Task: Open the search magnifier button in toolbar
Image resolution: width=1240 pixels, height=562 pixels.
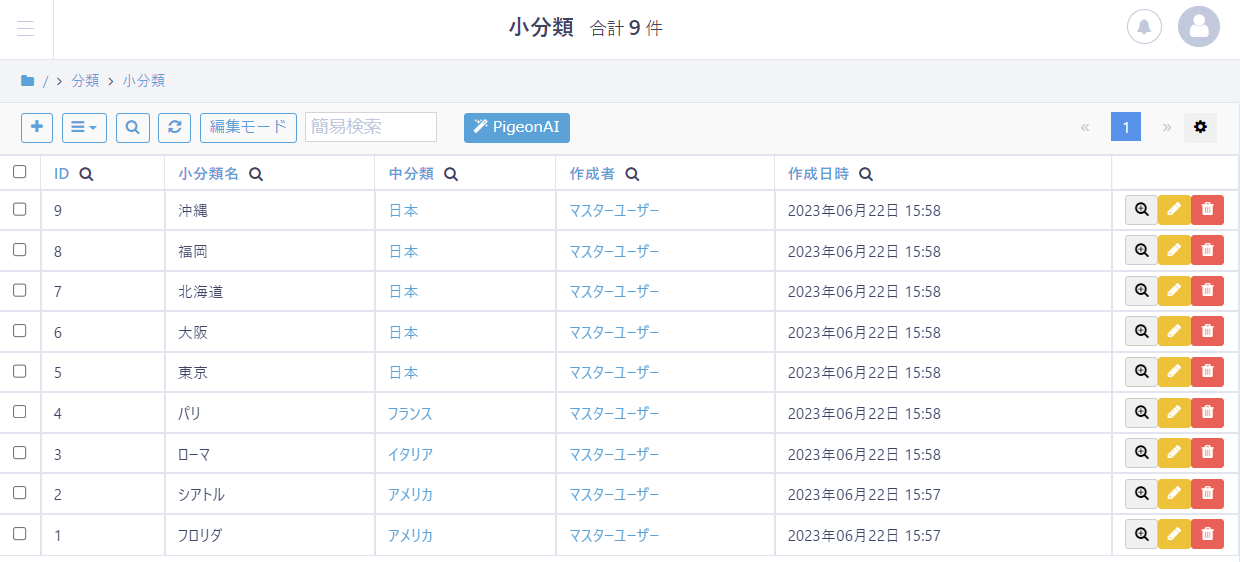Action: pyautogui.click(x=133, y=127)
